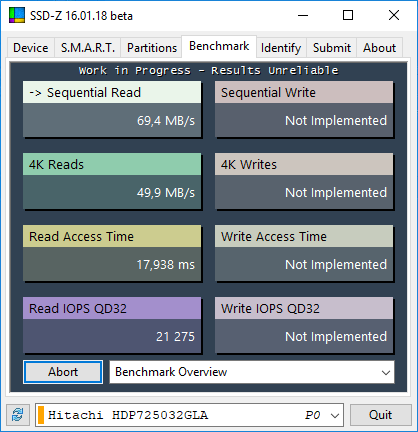Select the Sequential Read benchmark tile
This screenshot has height=432, width=418.
(112, 109)
